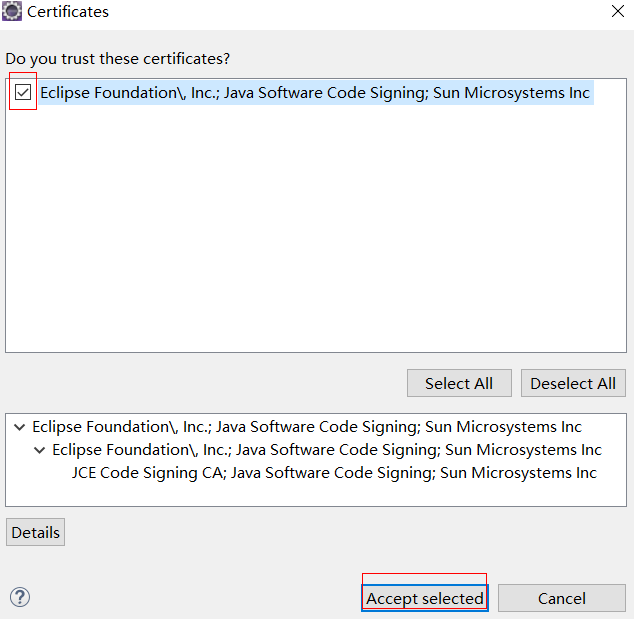Select the Eclipse Foundation certificate row in list
The height and width of the screenshot is (619, 634).
tap(315, 93)
